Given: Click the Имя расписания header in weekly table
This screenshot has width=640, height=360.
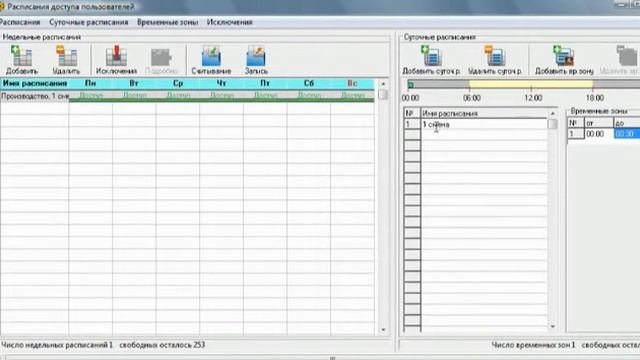Looking at the screenshot, I should point(35,83).
